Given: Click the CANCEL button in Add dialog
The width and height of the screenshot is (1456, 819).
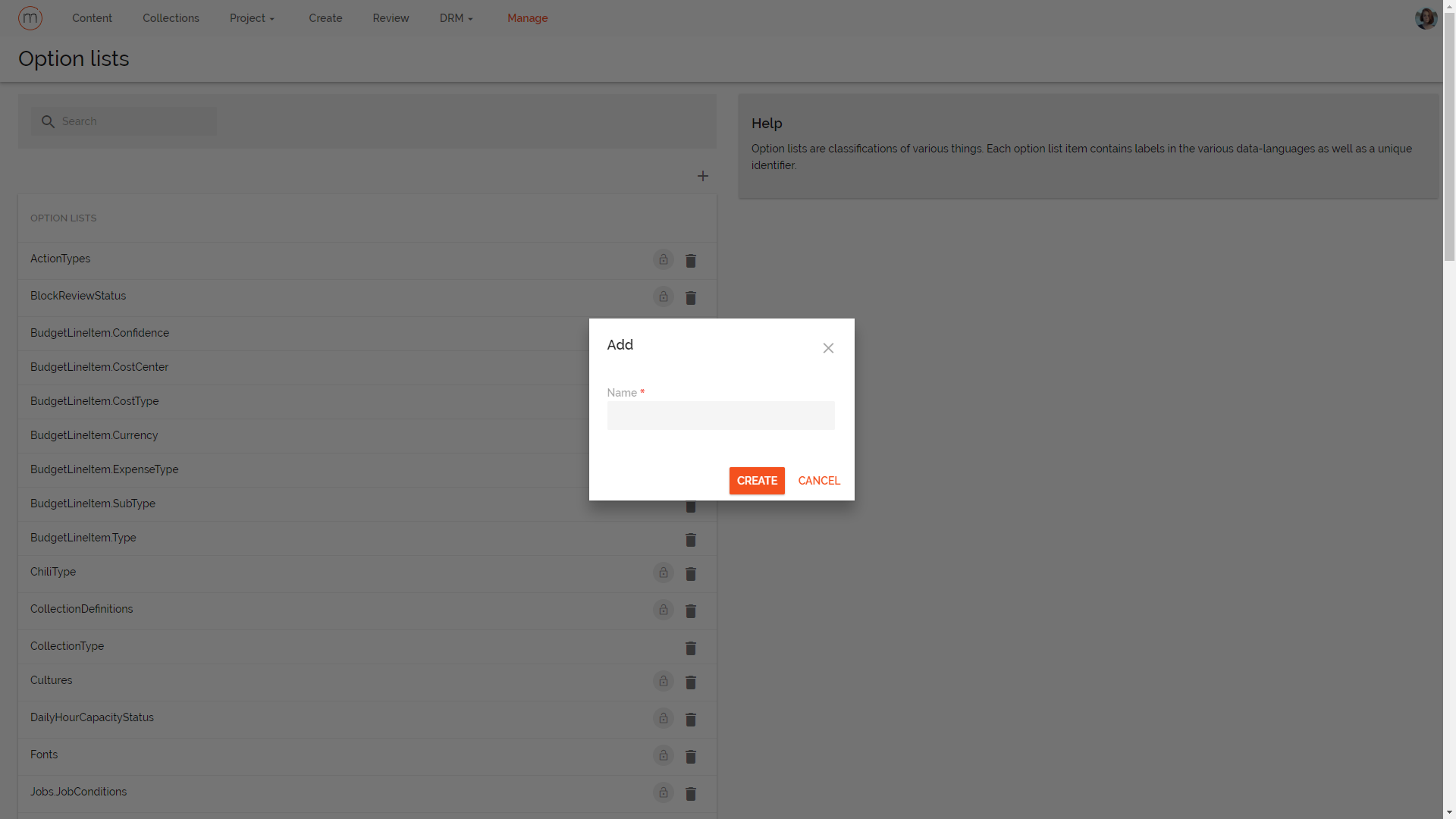Looking at the screenshot, I should 819,481.
